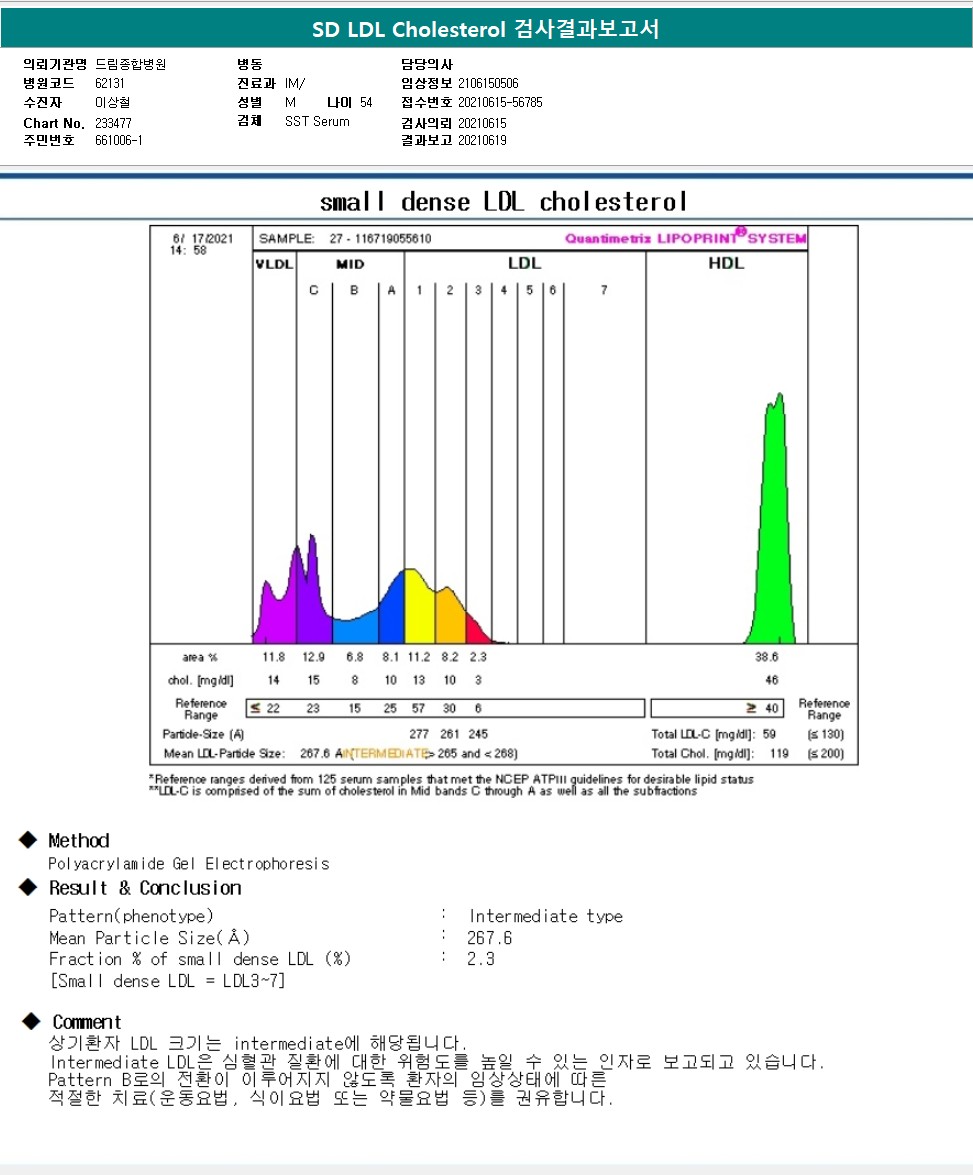Click the comment line starting 'Pattern B로의 전환이'
973x1175 pixels.
[328, 1080]
